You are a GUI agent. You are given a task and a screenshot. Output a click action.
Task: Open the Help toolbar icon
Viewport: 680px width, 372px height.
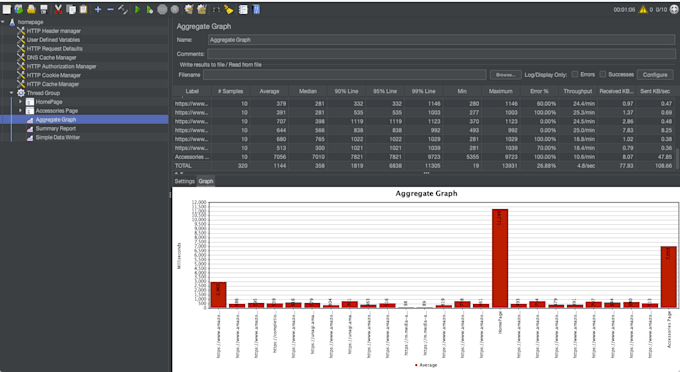click(x=256, y=9)
